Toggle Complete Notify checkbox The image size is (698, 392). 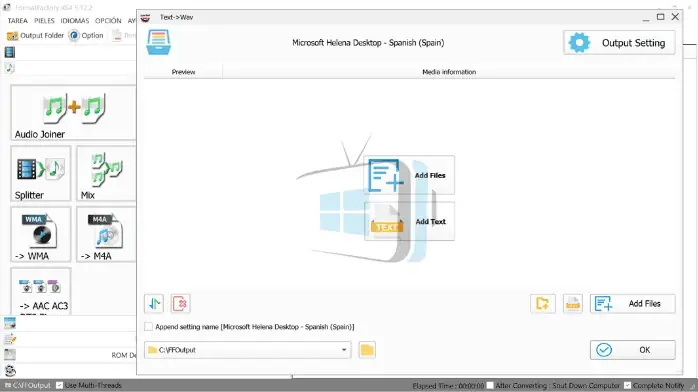point(627,385)
